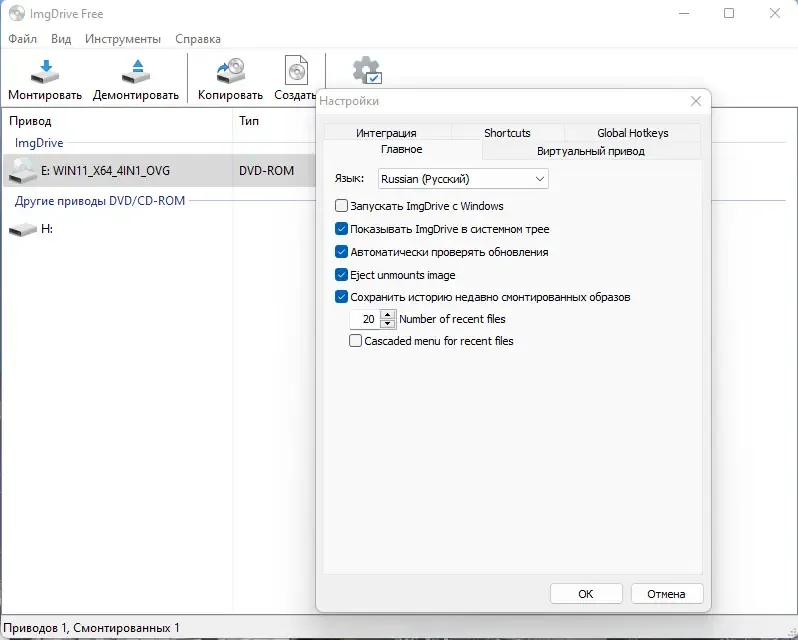The width and height of the screenshot is (798, 640).
Task: Click the Другие приводы DVD/CD-ROM group header
Action: (x=100, y=201)
